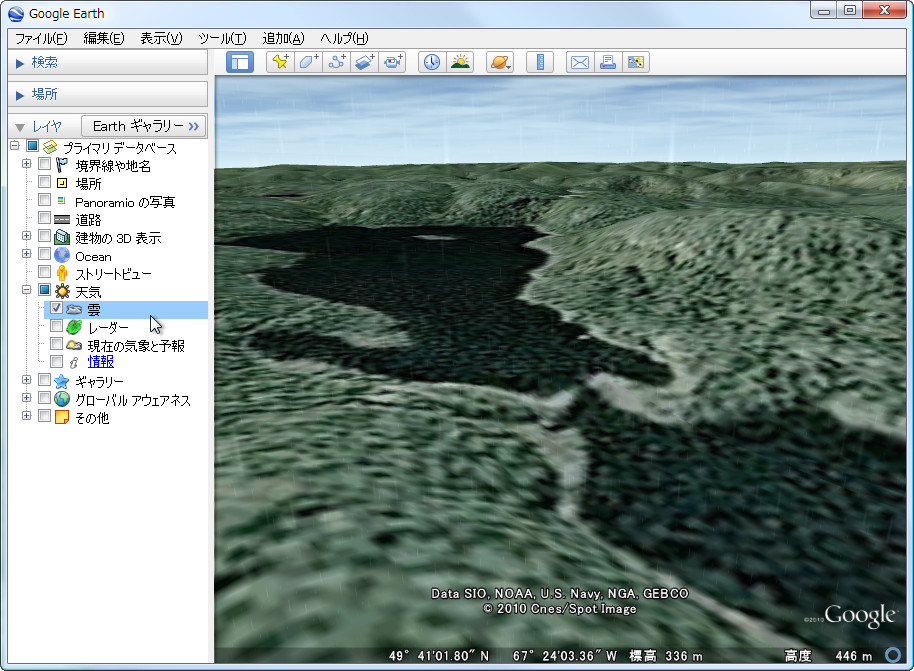The image size is (914, 671).
Task: Open the ファイル(F) menu
Action: click(41, 38)
